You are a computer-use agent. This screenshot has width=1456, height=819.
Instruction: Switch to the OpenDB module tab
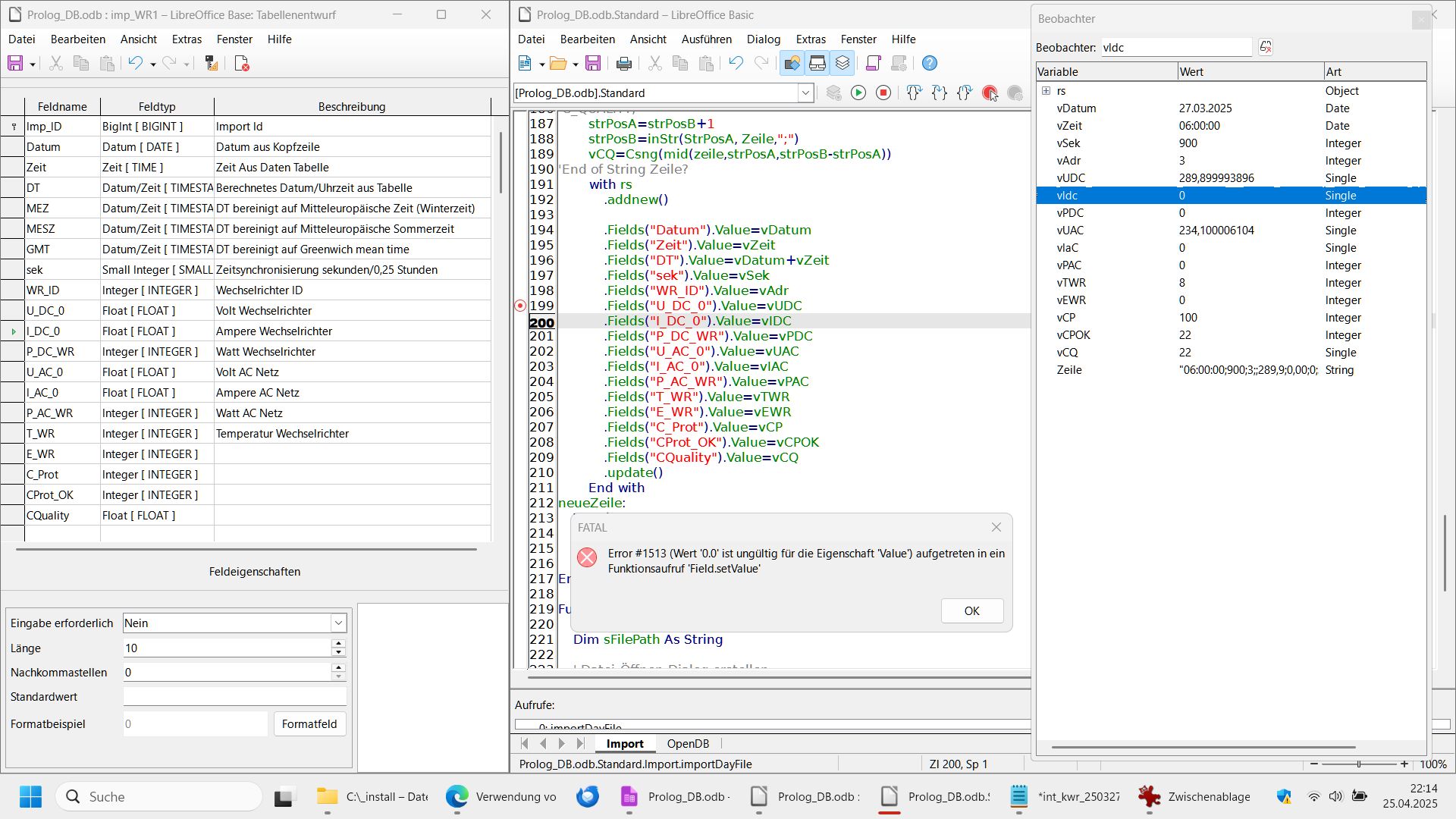(x=688, y=744)
